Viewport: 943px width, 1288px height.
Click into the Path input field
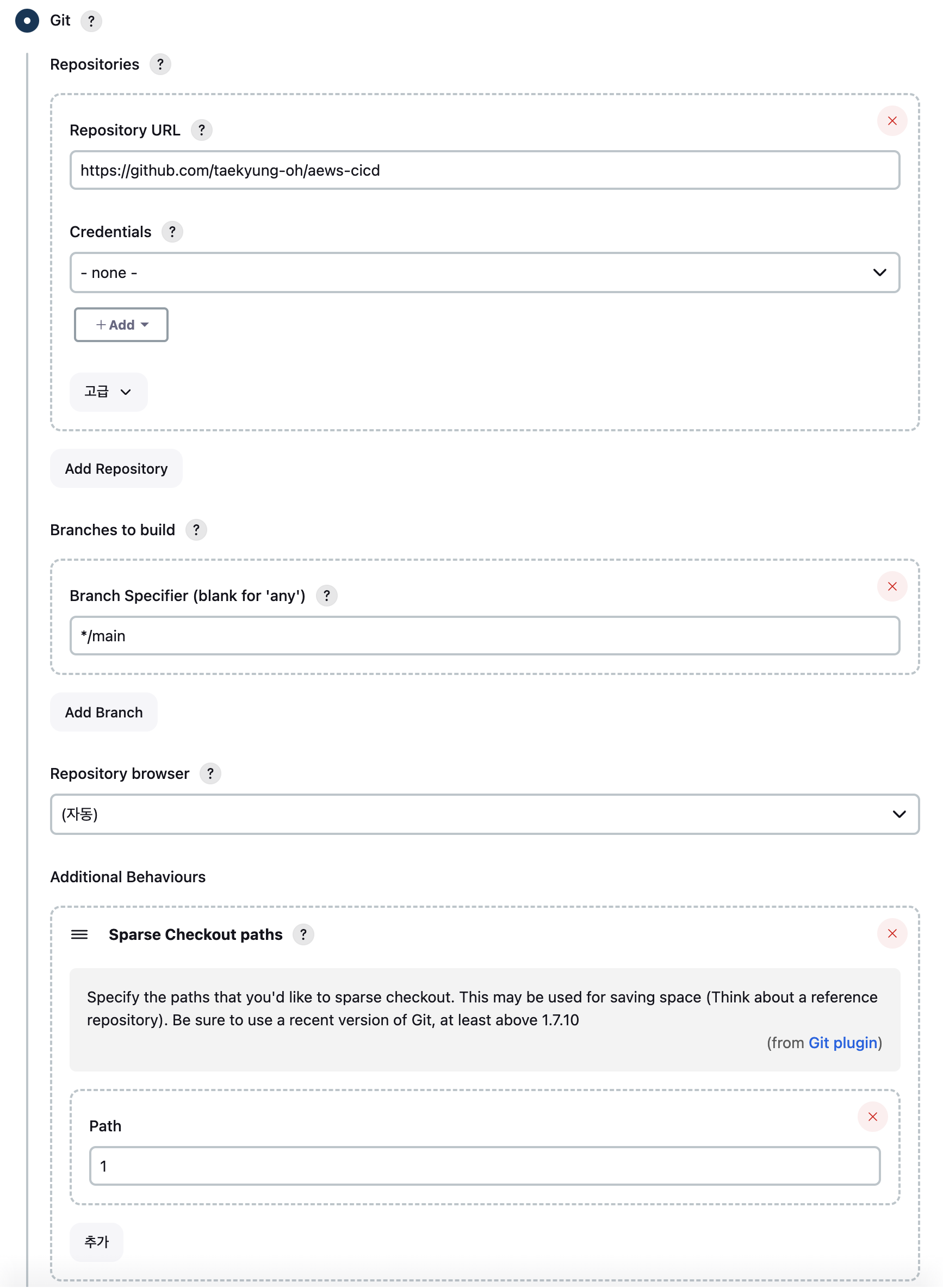pyautogui.click(x=484, y=1166)
